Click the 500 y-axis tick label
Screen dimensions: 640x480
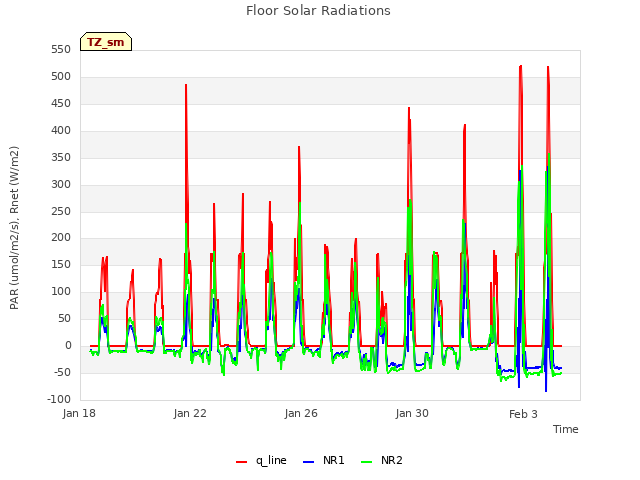(x=61, y=76)
